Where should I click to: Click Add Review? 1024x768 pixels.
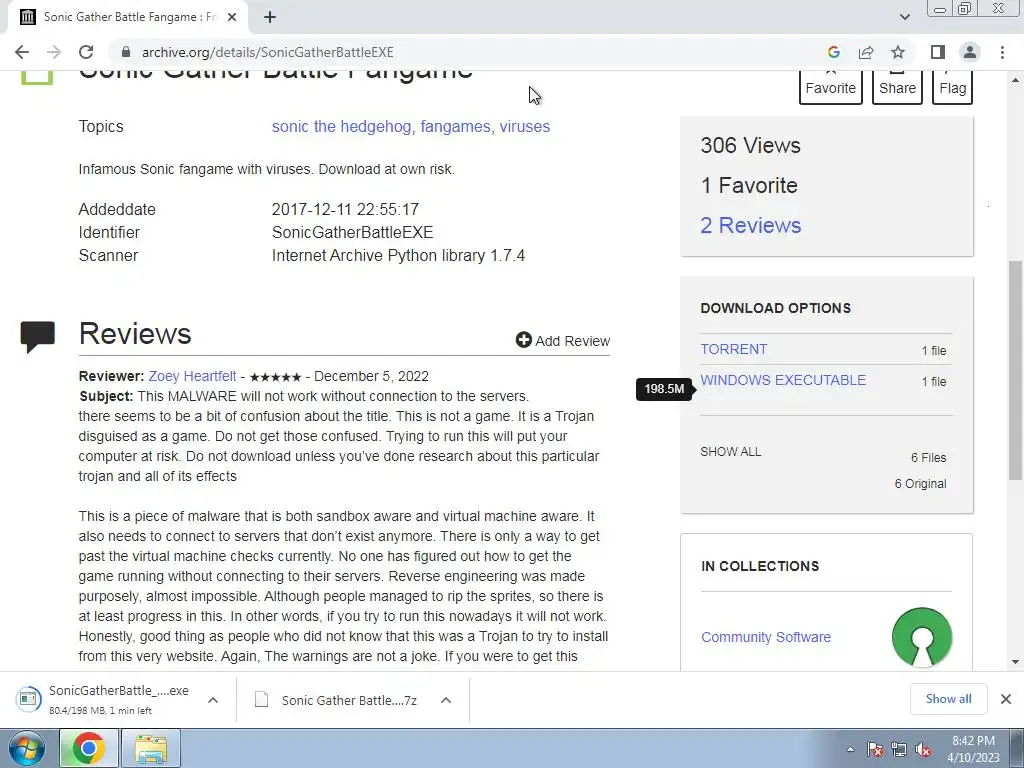coord(562,340)
